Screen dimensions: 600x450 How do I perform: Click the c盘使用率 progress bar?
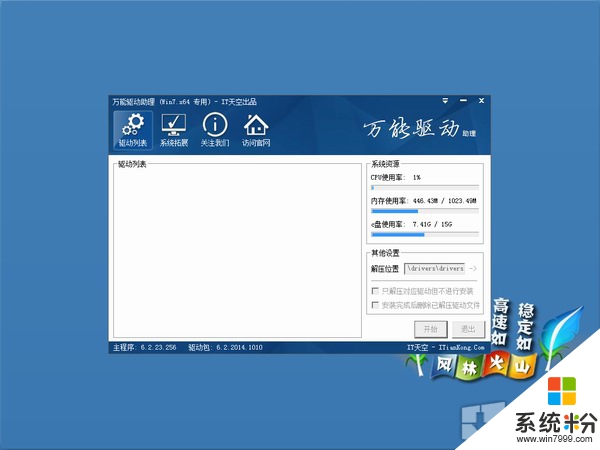[425, 235]
